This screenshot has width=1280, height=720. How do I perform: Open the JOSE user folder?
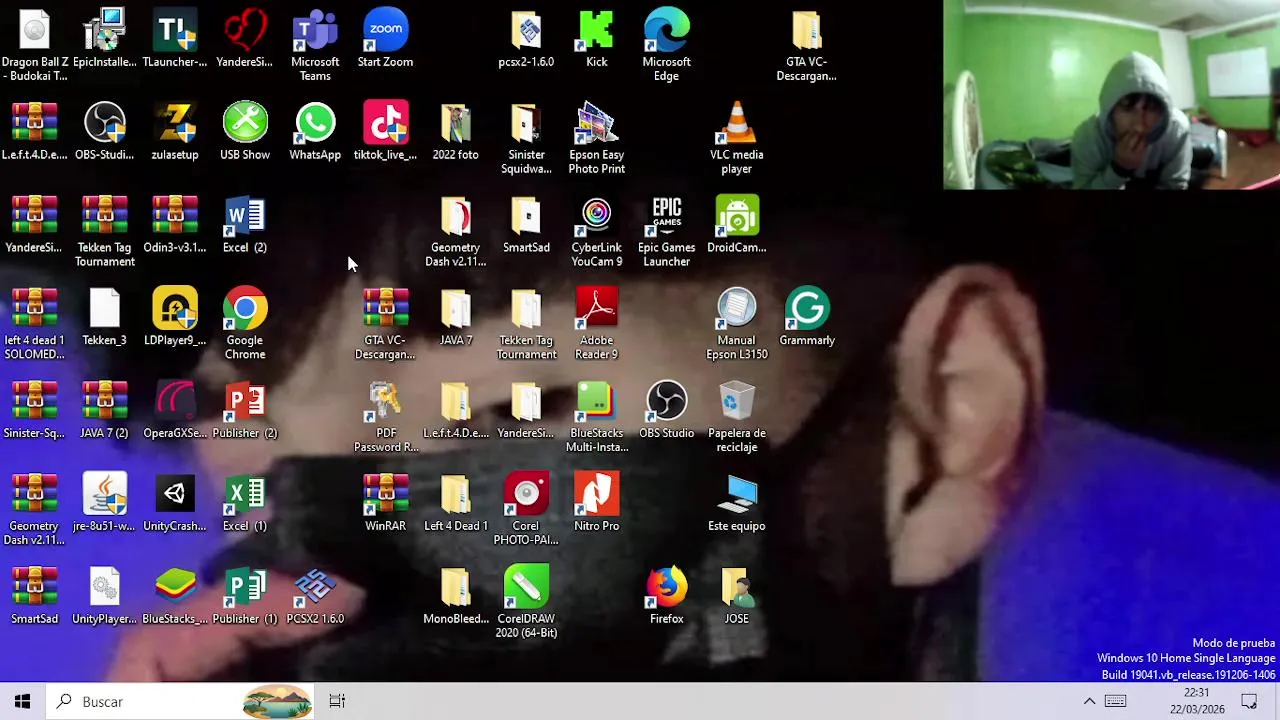pos(736,596)
